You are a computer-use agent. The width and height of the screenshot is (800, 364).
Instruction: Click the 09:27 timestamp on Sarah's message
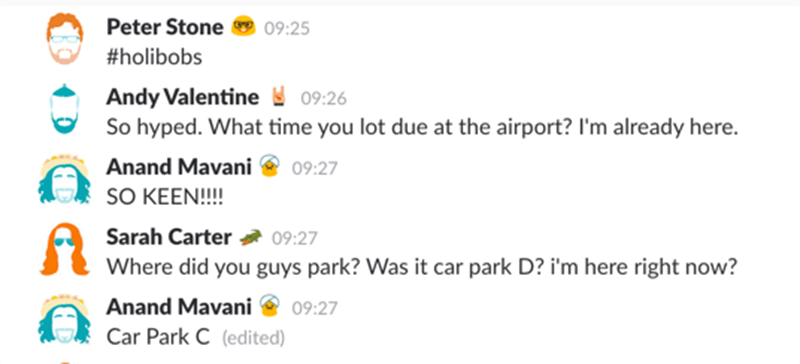click(x=294, y=239)
